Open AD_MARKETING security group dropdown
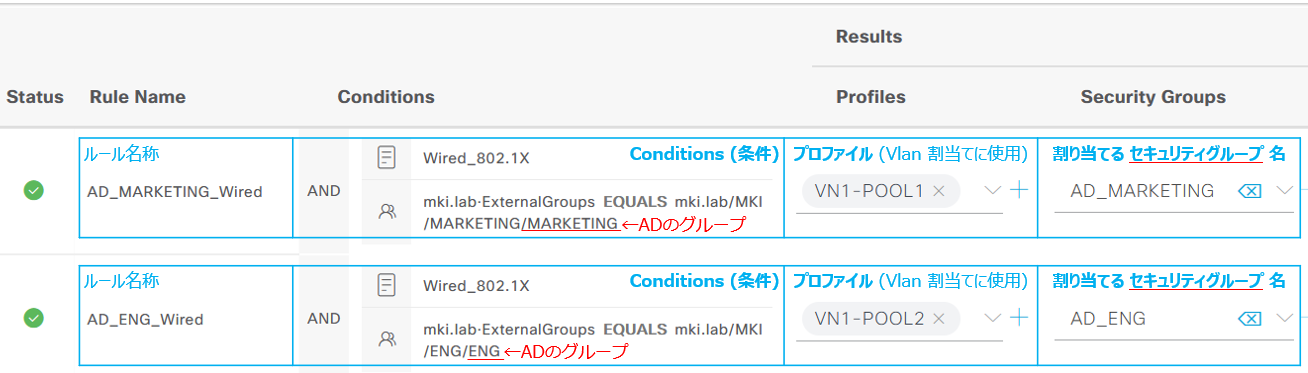Image resolution: width=1308 pixels, height=373 pixels. click(1285, 191)
